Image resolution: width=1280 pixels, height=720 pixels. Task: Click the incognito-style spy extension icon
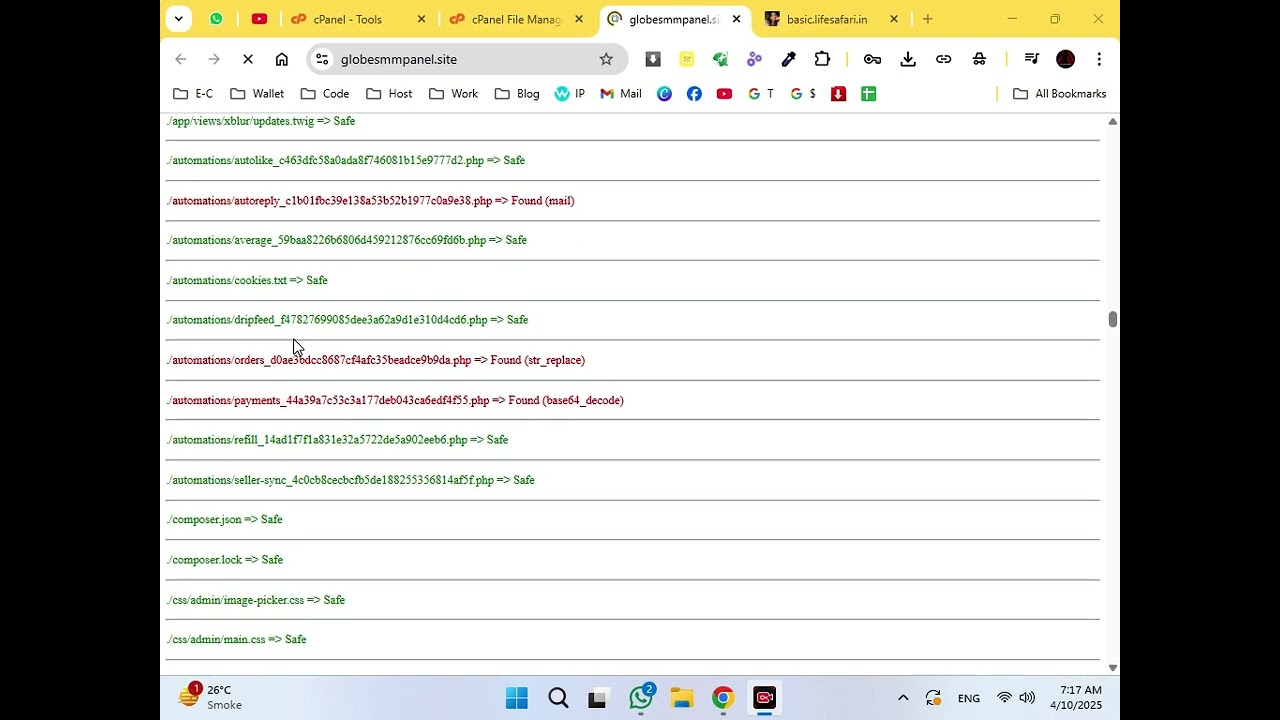pyautogui.click(x=979, y=59)
